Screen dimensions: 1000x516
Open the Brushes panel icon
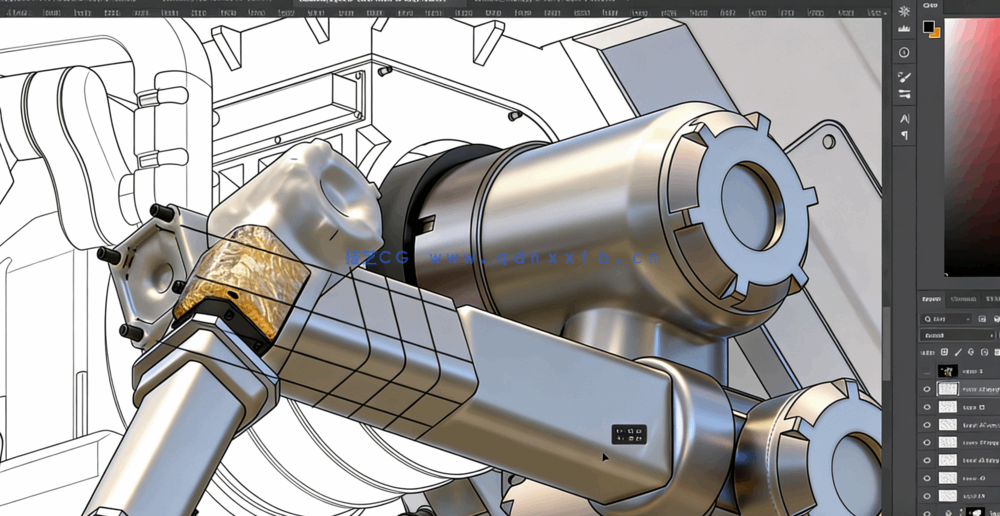[904, 76]
